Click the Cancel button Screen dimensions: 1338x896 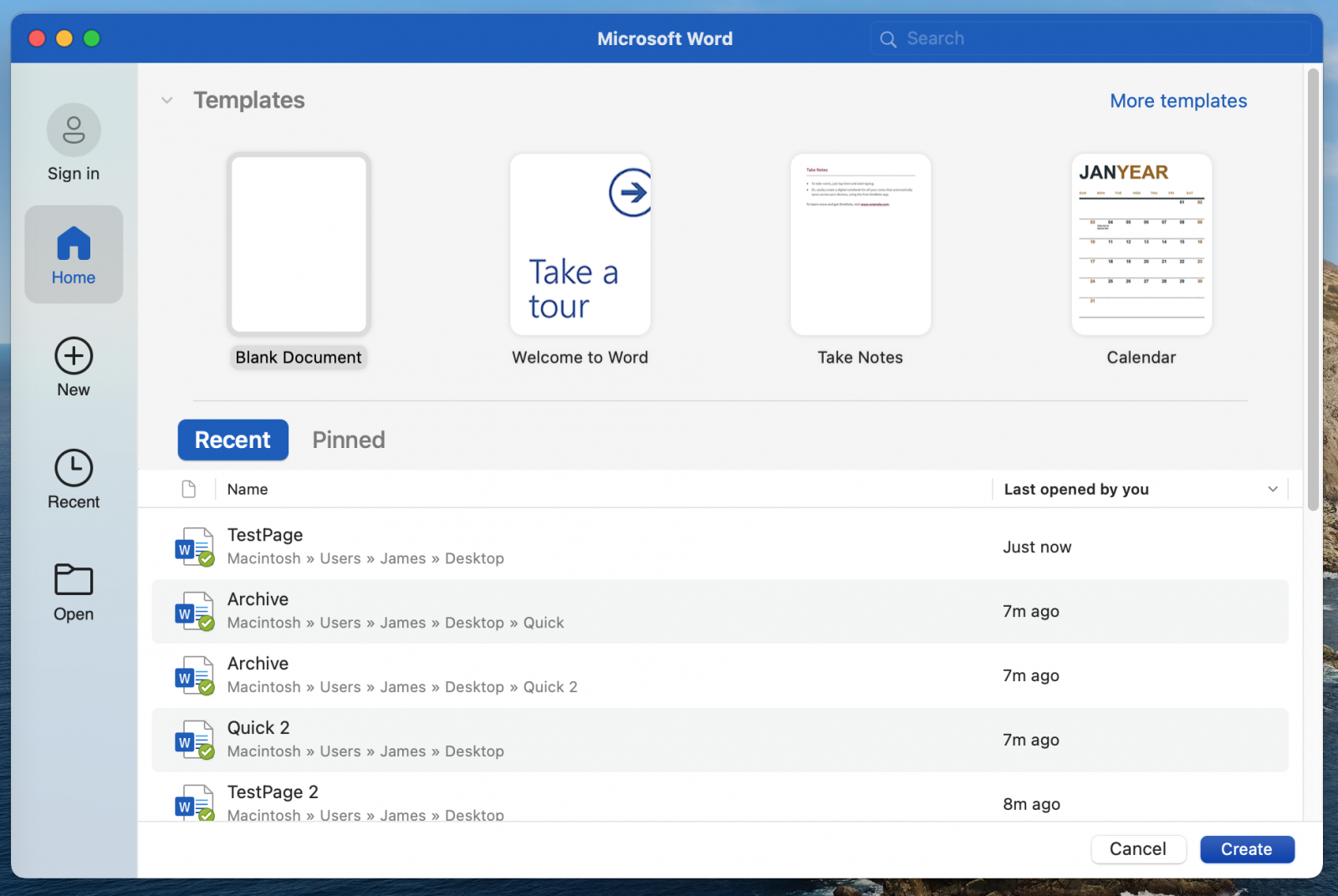[1138, 849]
